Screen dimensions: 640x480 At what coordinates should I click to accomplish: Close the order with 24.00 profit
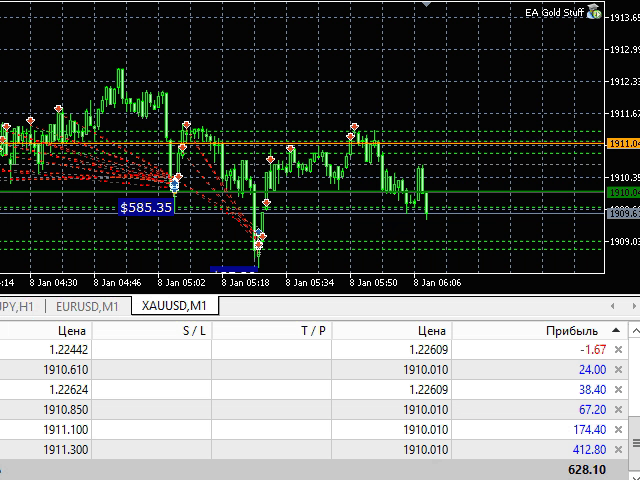(x=618, y=369)
